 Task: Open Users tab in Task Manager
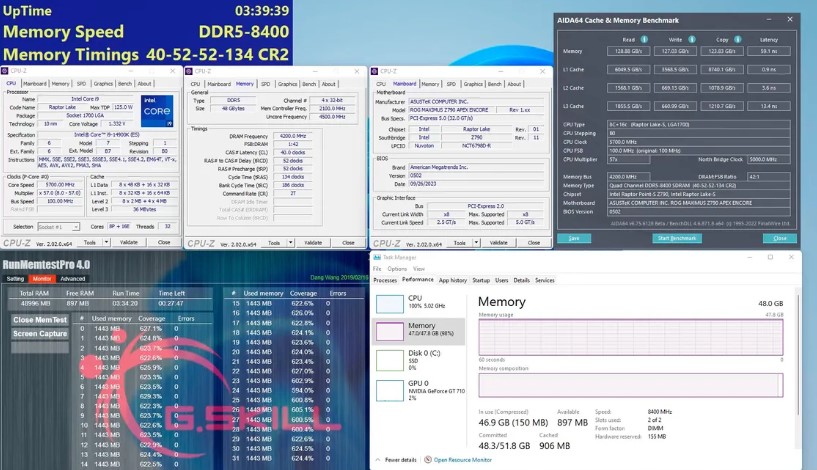[501, 280]
